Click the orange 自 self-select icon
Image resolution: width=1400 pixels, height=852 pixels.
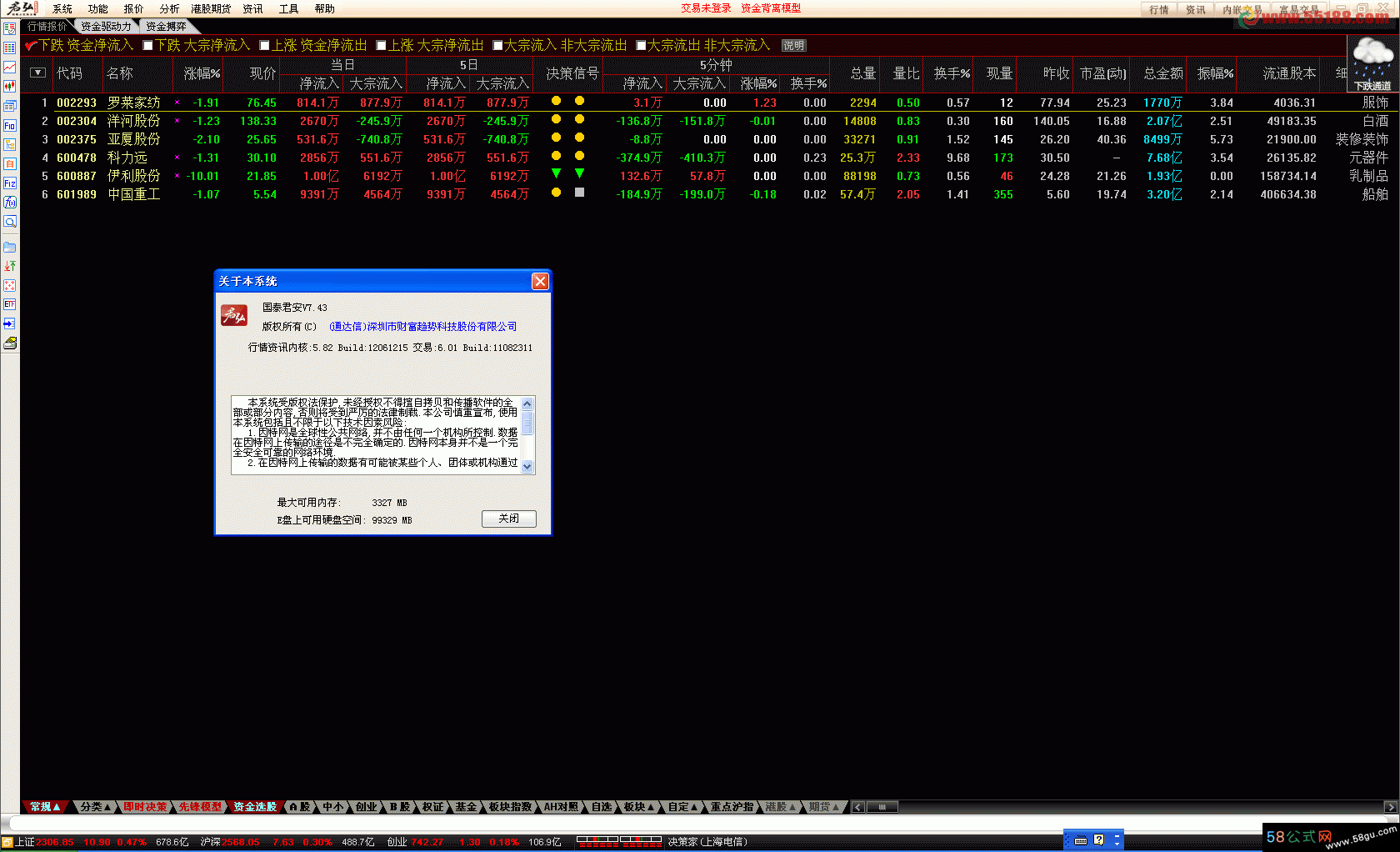[x=10, y=163]
